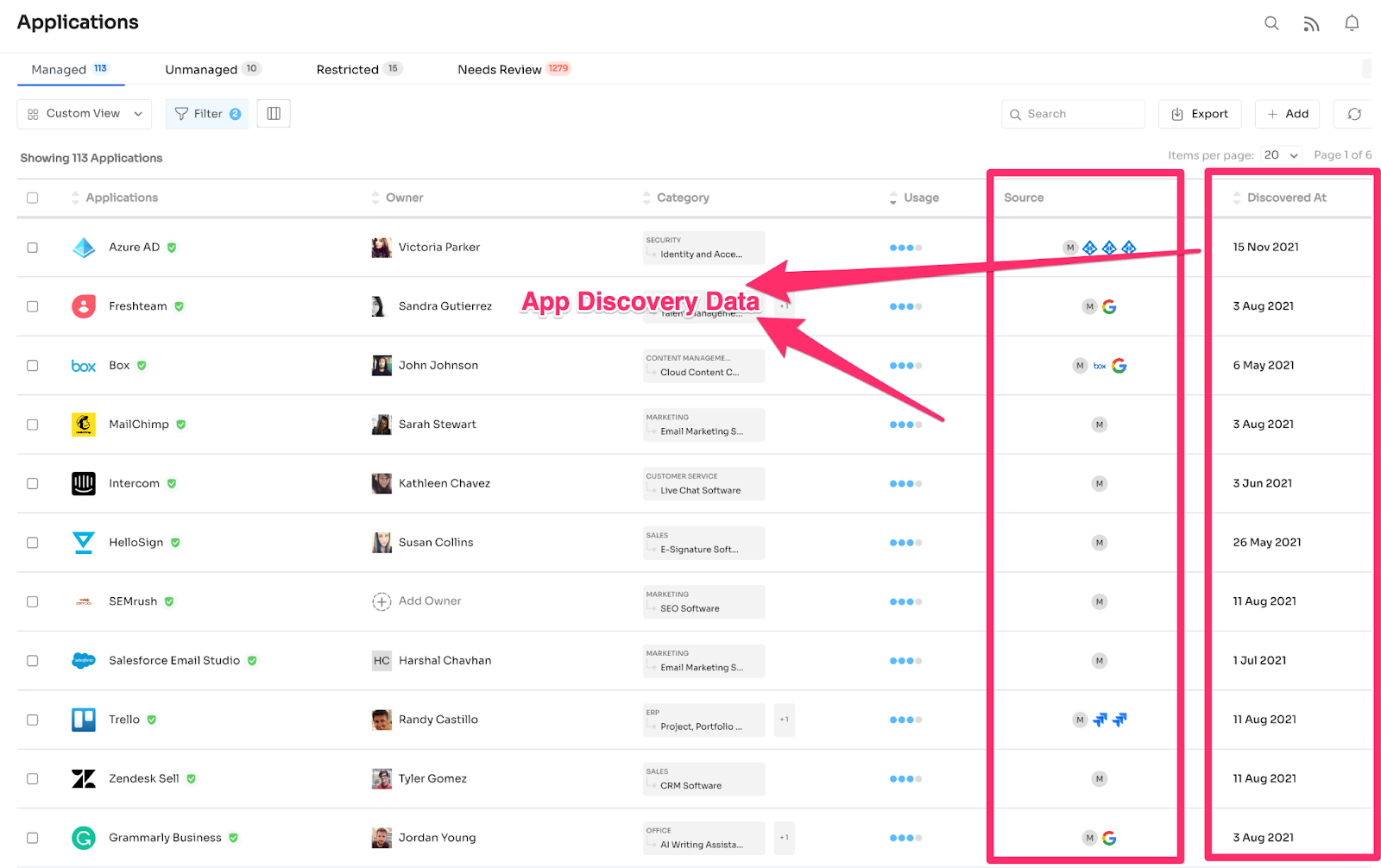Switch to the Needs Review tab
Screen dimensions: 1381x868
pos(514,69)
